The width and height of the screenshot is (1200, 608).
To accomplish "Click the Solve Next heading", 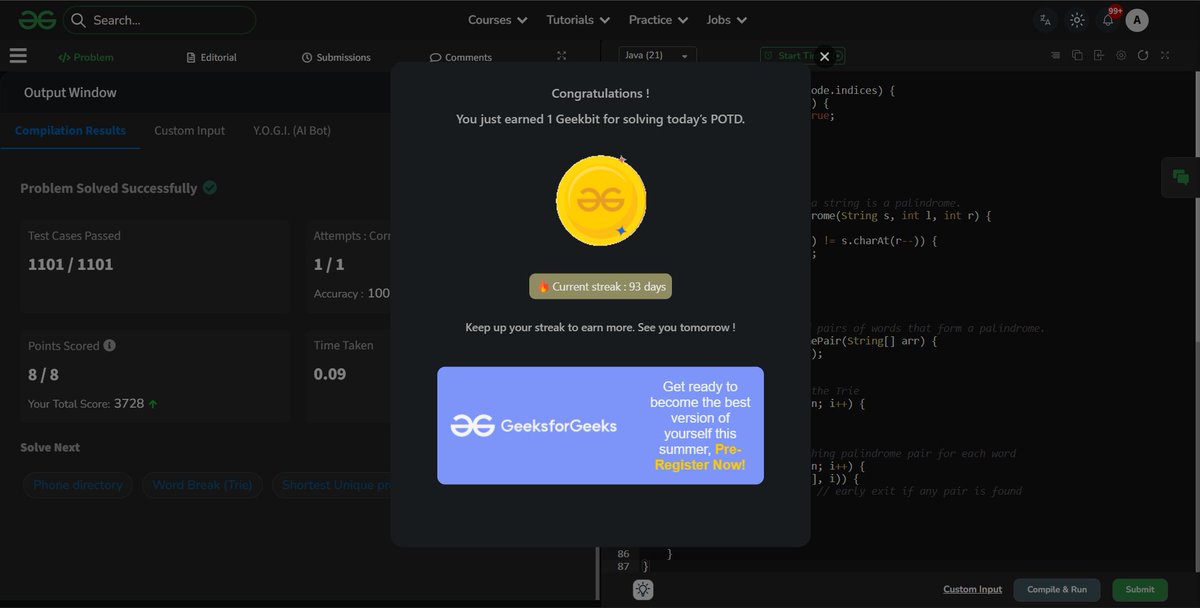I will click(50, 447).
